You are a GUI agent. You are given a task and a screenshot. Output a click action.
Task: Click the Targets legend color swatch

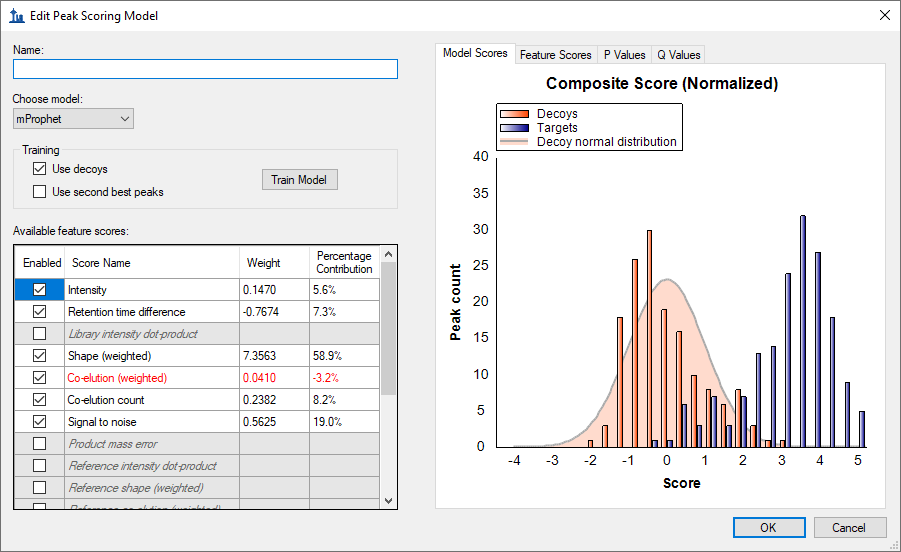point(514,128)
